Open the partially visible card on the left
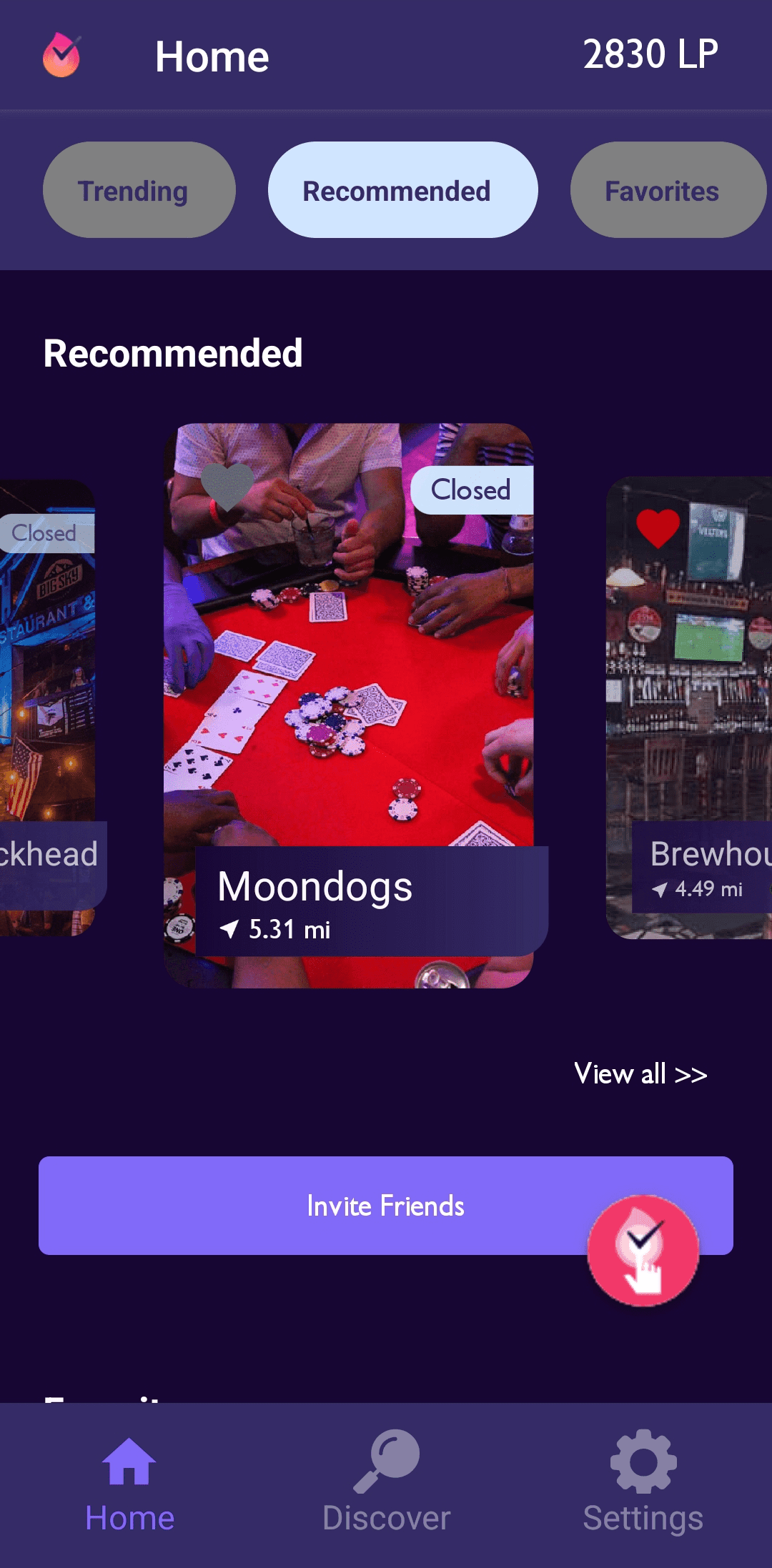 pyautogui.click(x=47, y=708)
